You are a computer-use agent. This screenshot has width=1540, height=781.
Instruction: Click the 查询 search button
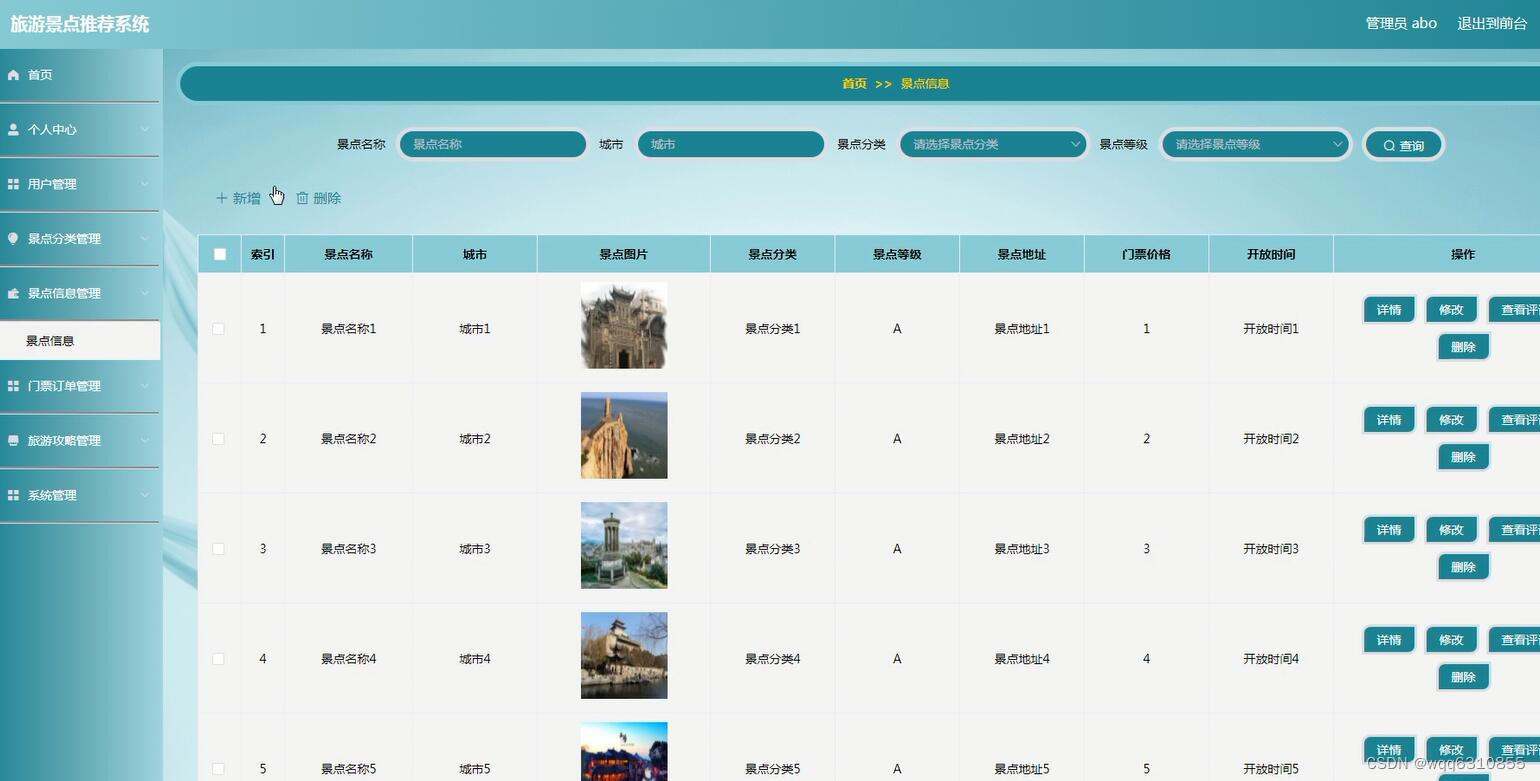point(1404,145)
